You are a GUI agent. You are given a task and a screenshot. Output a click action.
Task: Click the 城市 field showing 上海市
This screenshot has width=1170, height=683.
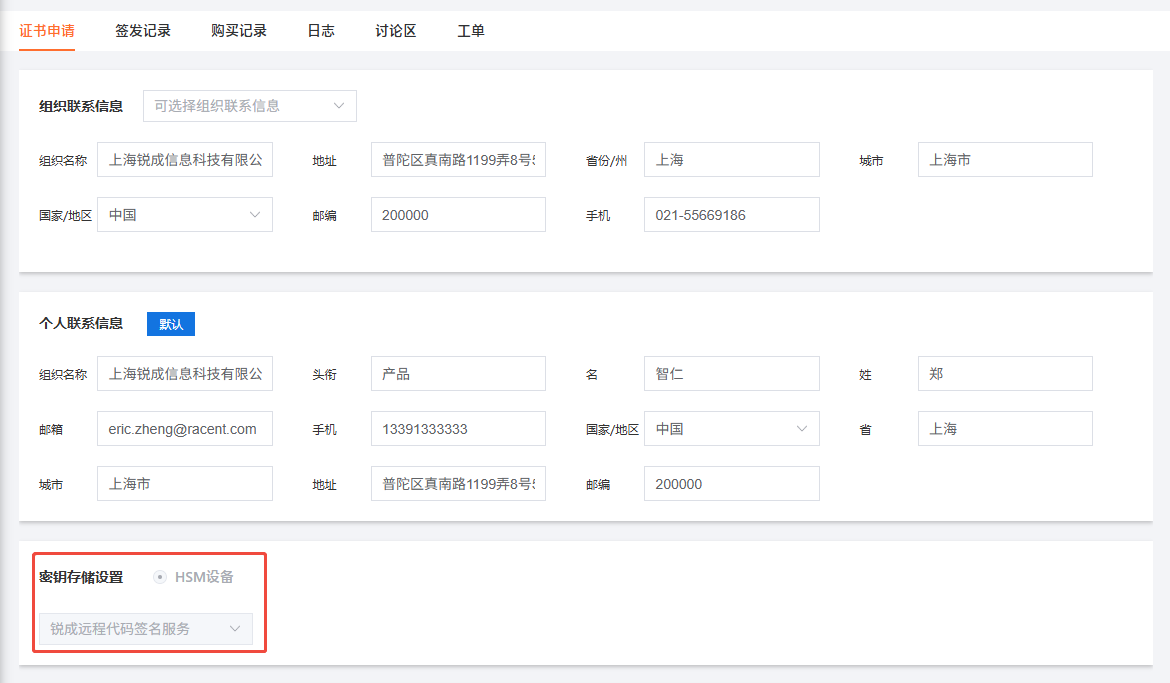coord(1004,159)
